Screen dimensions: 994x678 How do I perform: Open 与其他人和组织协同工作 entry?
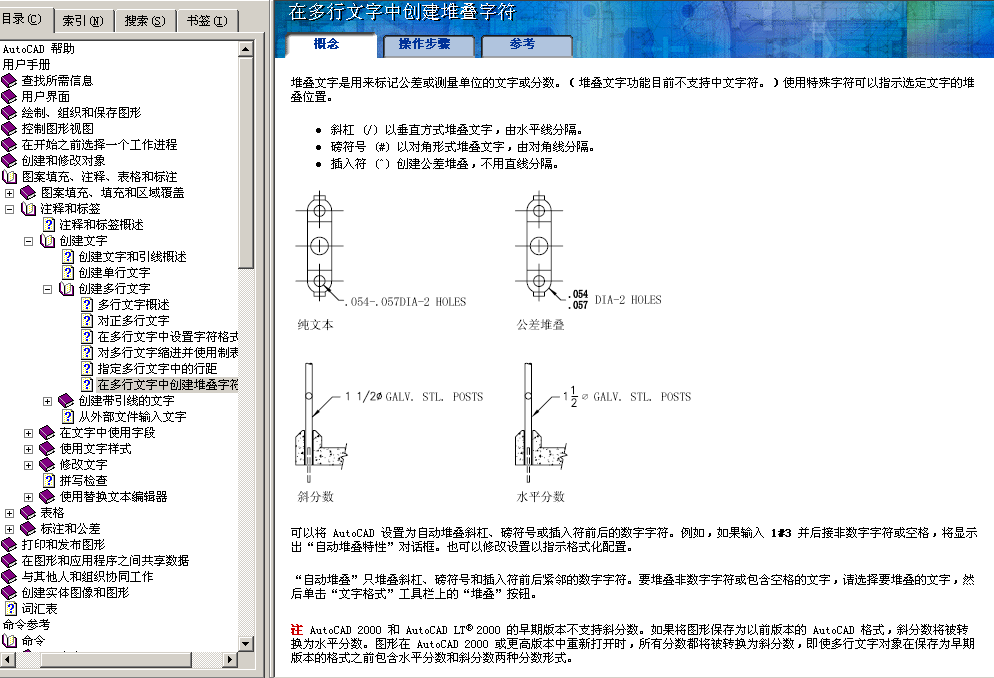tap(87, 577)
